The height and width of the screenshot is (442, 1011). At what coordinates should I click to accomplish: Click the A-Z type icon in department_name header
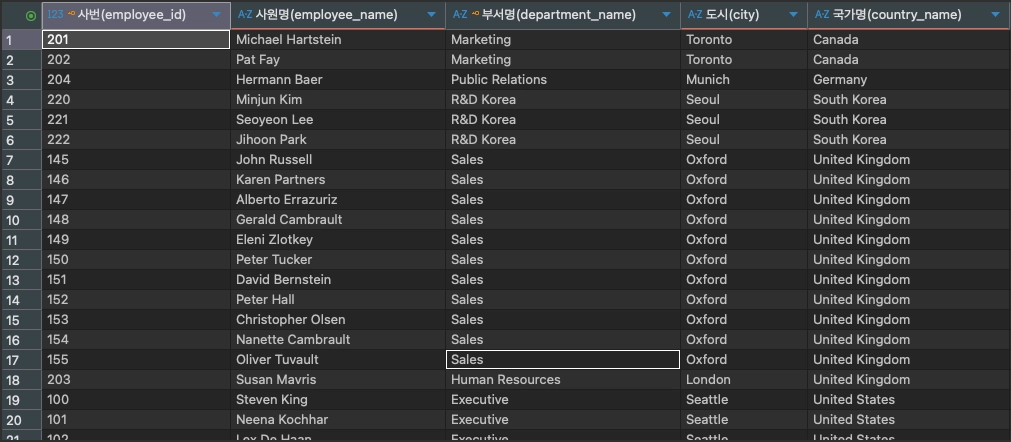460,15
